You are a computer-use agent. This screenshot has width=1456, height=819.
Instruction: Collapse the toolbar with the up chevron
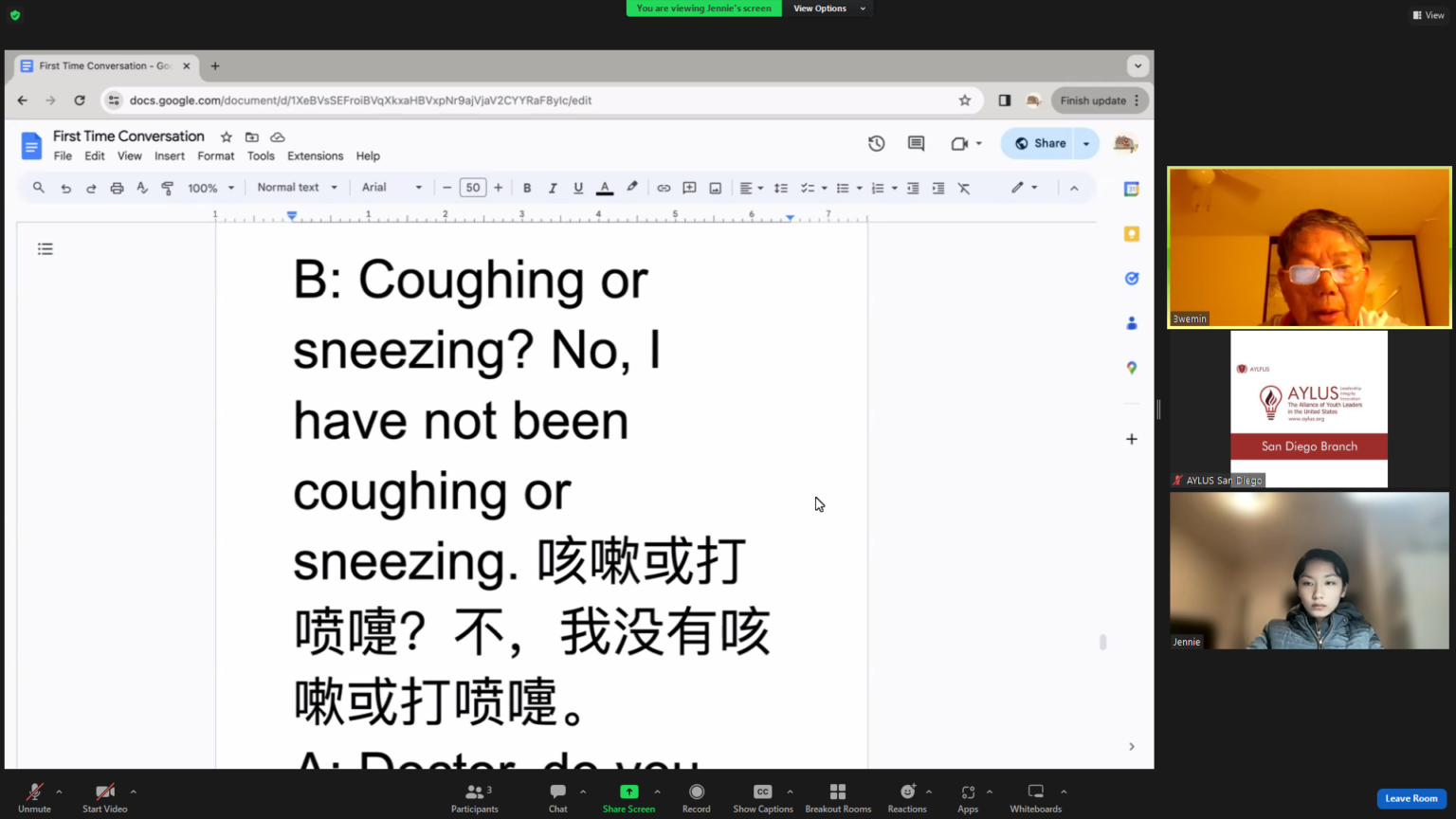[1074, 188]
